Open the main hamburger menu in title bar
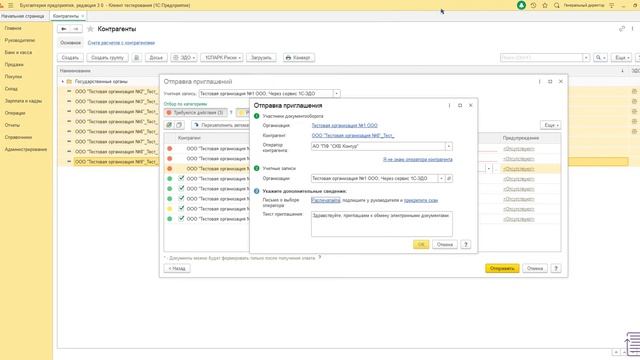The height and width of the screenshot is (360, 640). (x=11, y=5)
